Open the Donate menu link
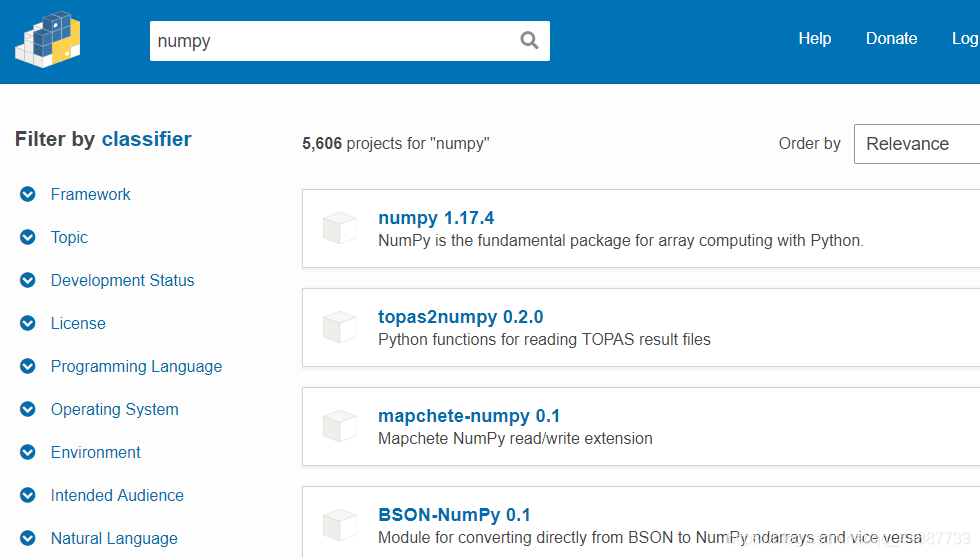 pyautogui.click(x=891, y=39)
